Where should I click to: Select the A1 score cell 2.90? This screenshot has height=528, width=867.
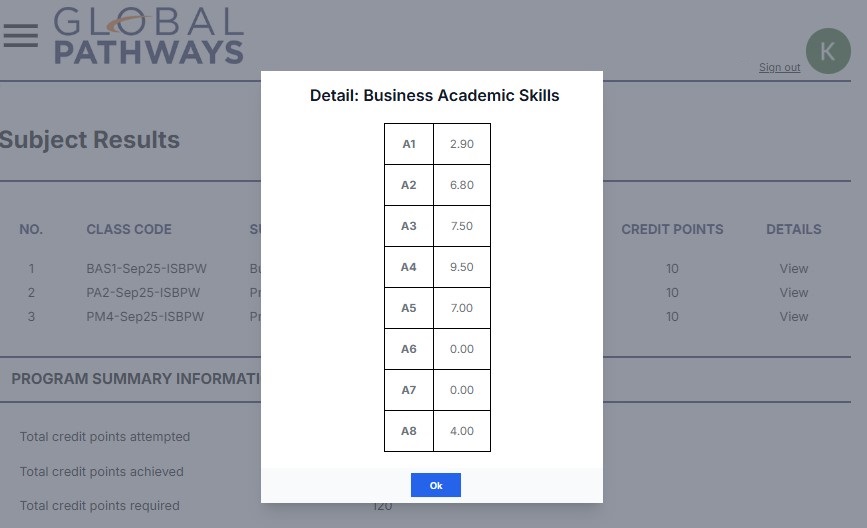pos(461,144)
